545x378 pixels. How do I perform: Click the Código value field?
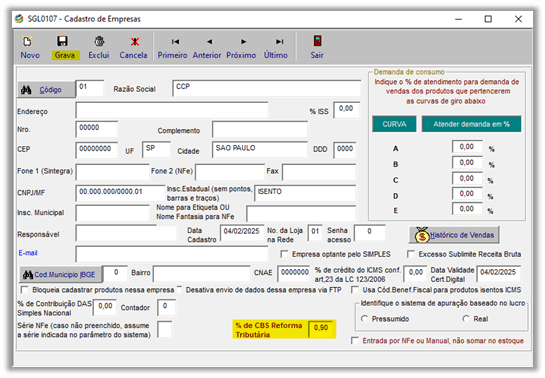[x=90, y=88]
